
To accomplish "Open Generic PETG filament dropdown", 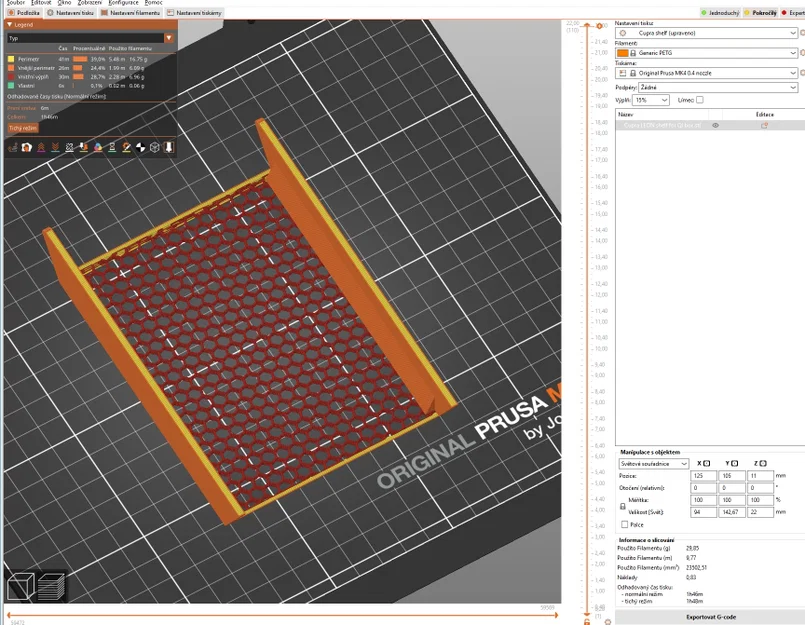I will [x=706, y=53].
